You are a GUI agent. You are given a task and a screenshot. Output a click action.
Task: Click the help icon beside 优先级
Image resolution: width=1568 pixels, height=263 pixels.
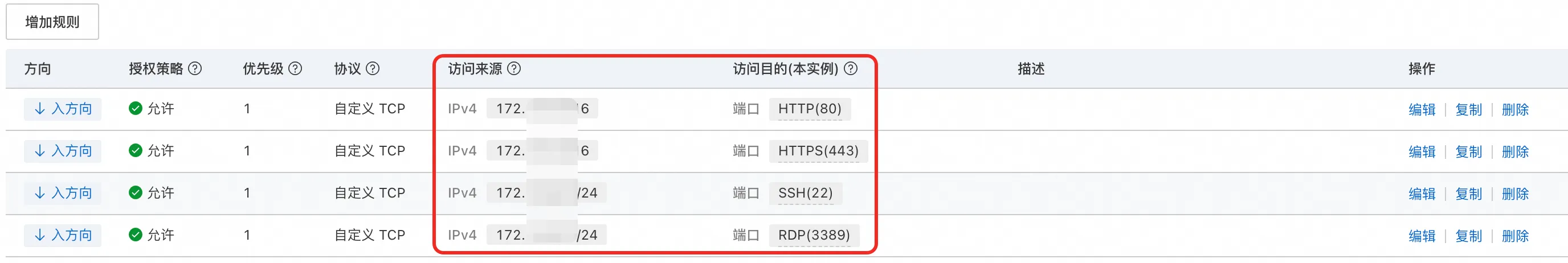pyautogui.click(x=295, y=69)
